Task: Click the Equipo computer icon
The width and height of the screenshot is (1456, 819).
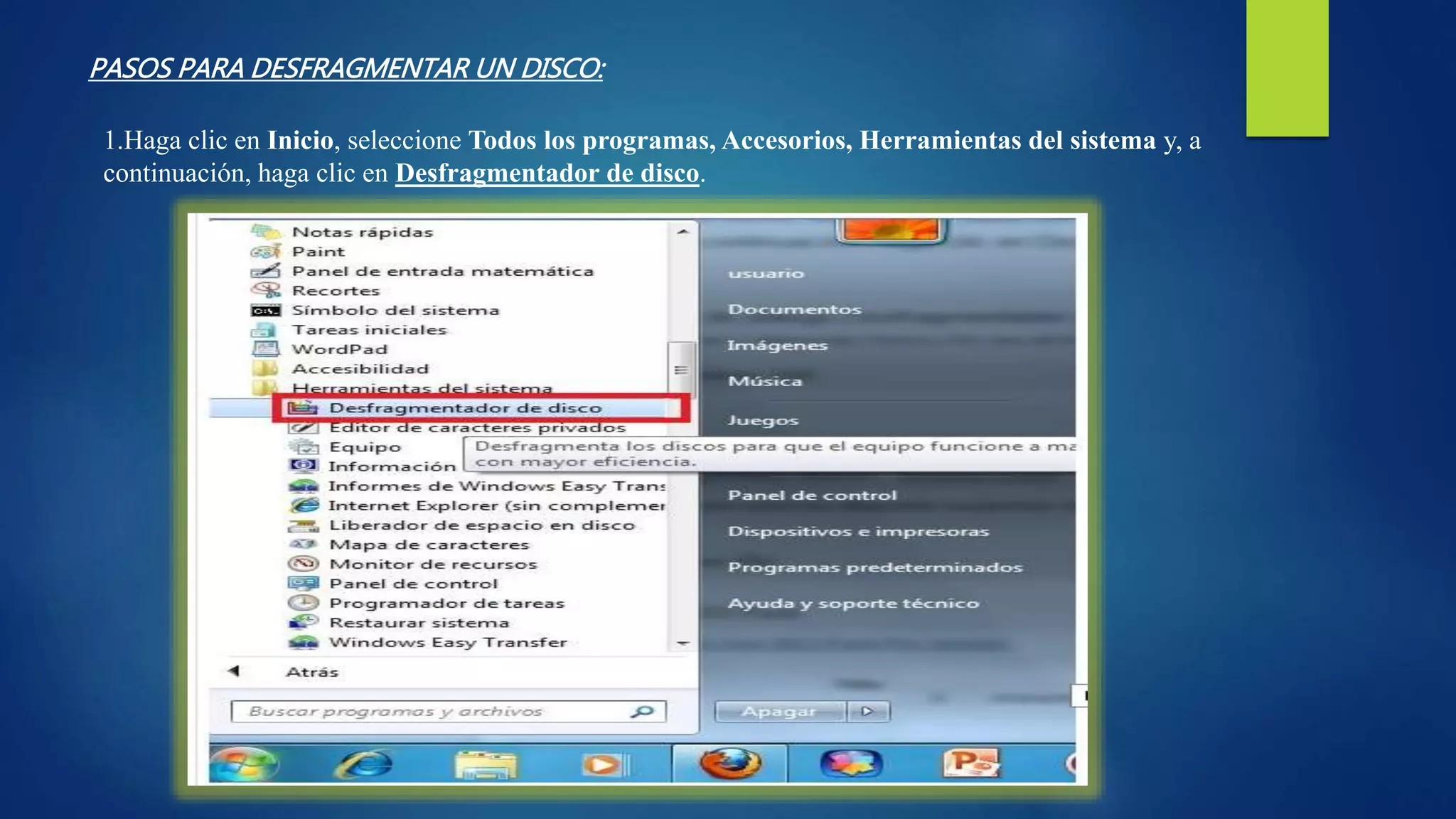Action: pyautogui.click(x=304, y=447)
